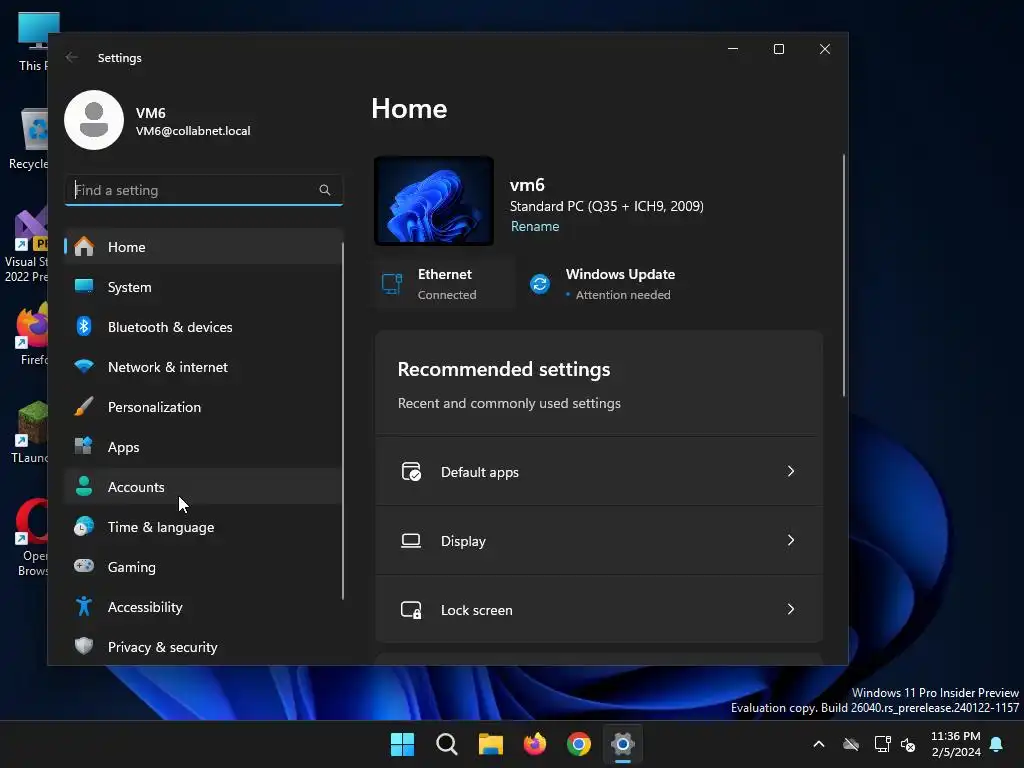Click the Time & language clock icon
Screen dimensions: 1024x768
[84, 526]
